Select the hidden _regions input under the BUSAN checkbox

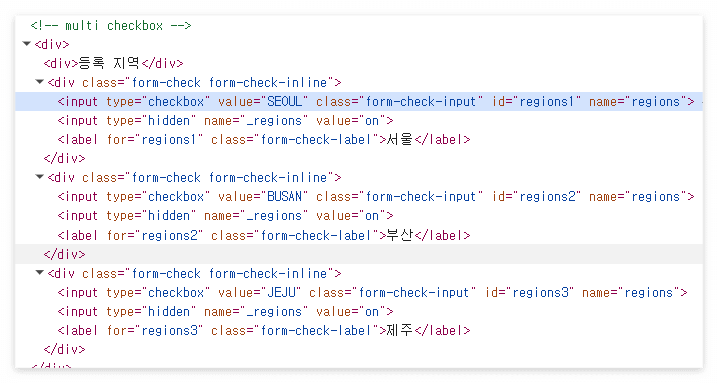point(225,216)
